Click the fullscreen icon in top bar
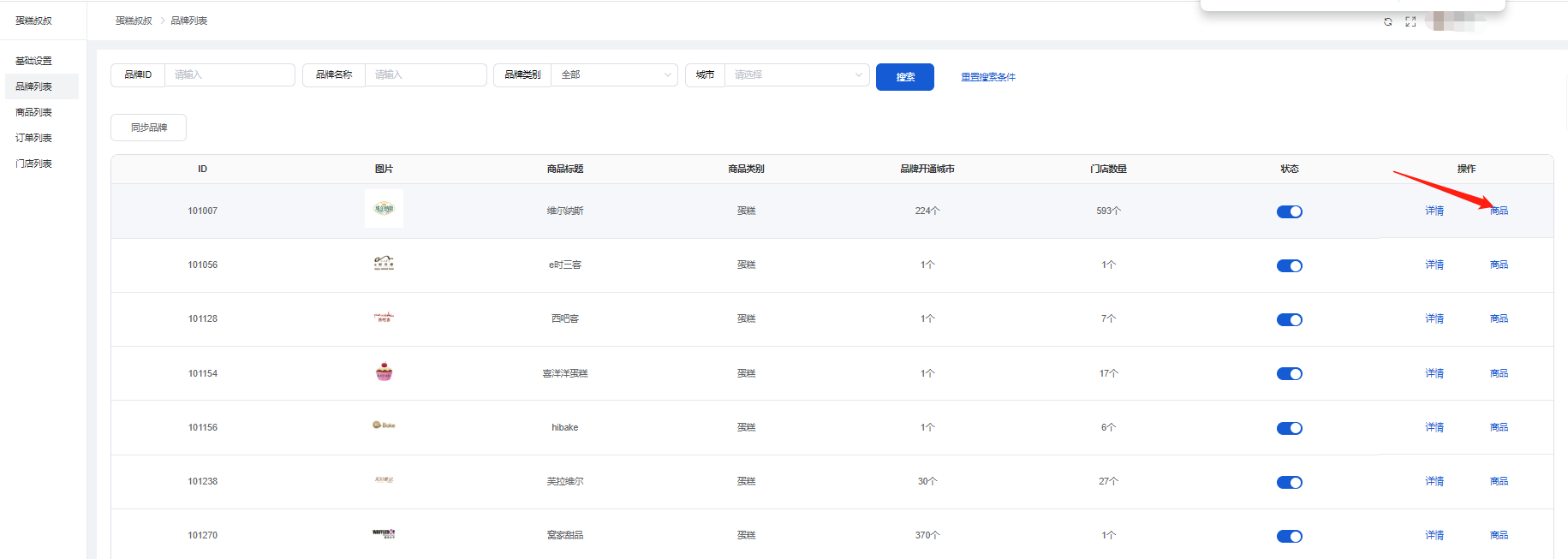Viewport: 1568px width, 559px height. (x=1410, y=22)
